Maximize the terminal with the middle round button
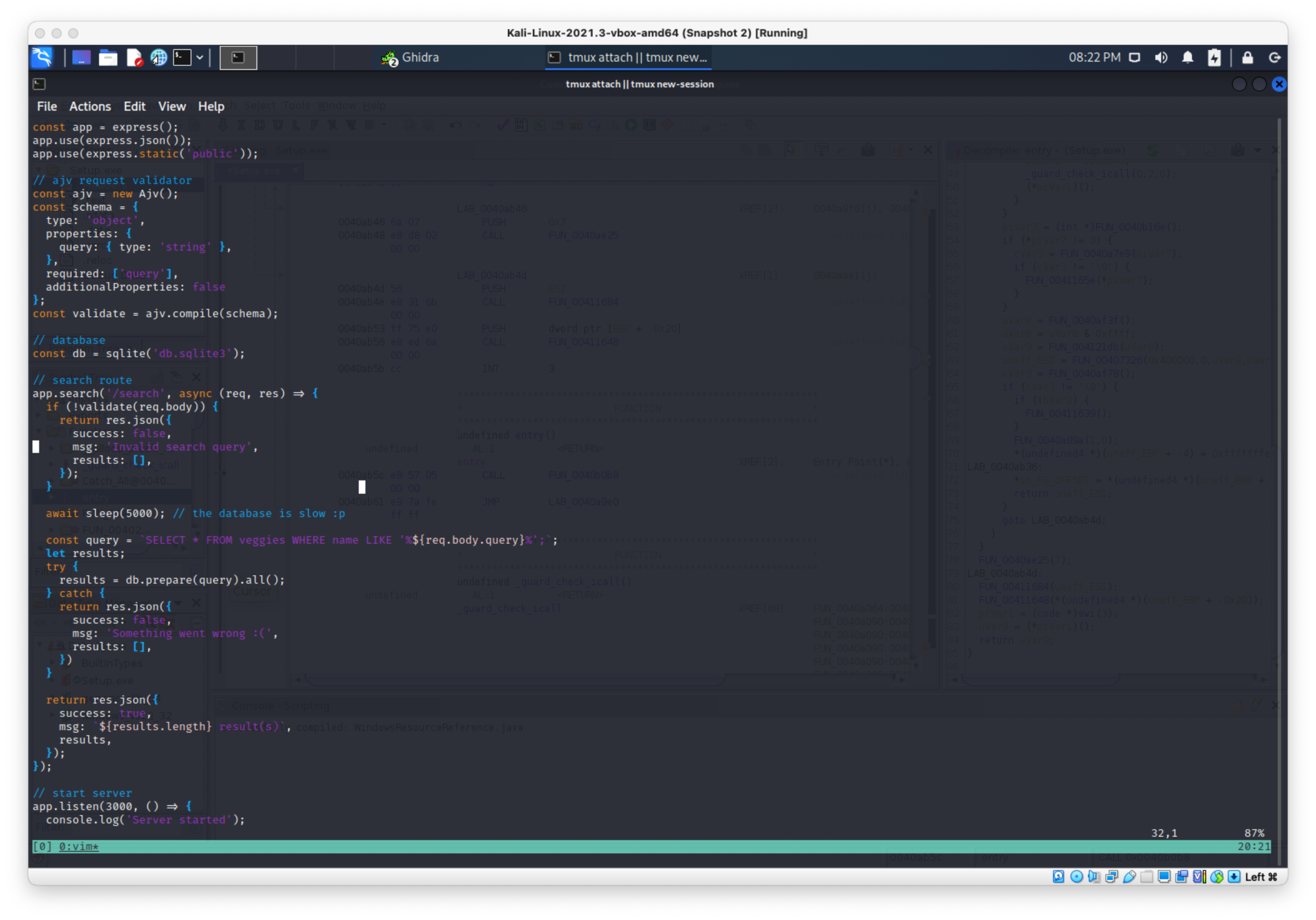 (1259, 84)
